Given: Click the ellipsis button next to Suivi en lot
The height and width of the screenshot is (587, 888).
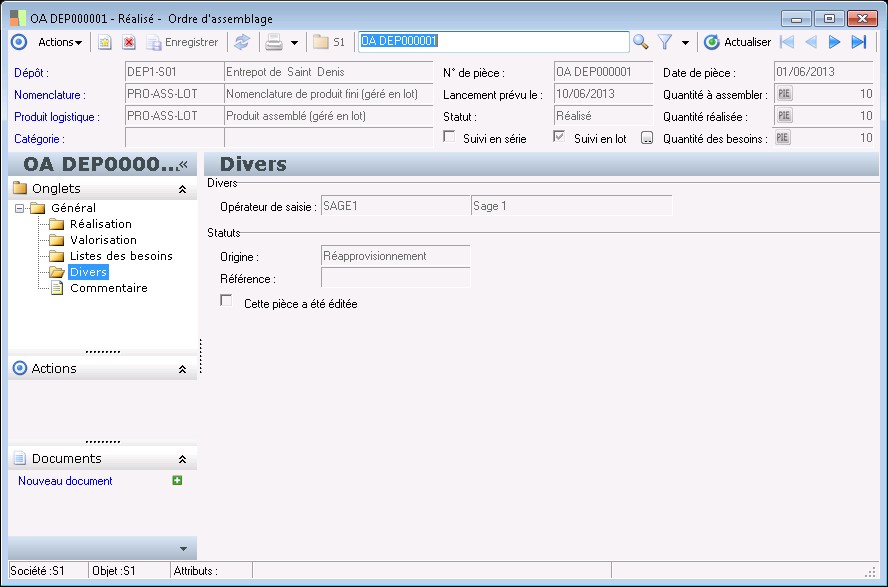Looking at the screenshot, I should 647,138.
